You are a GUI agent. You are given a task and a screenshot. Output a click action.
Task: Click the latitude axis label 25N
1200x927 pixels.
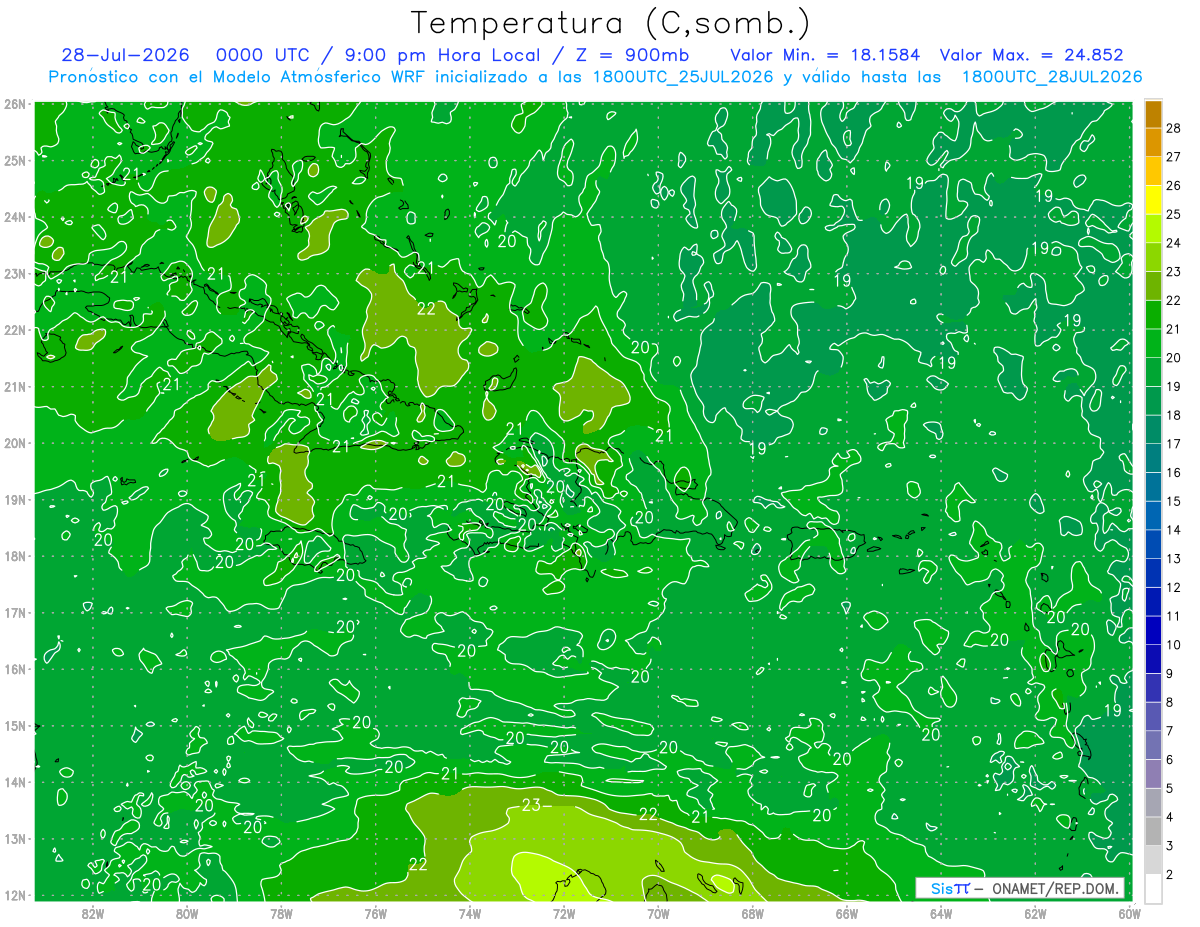[15, 160]
